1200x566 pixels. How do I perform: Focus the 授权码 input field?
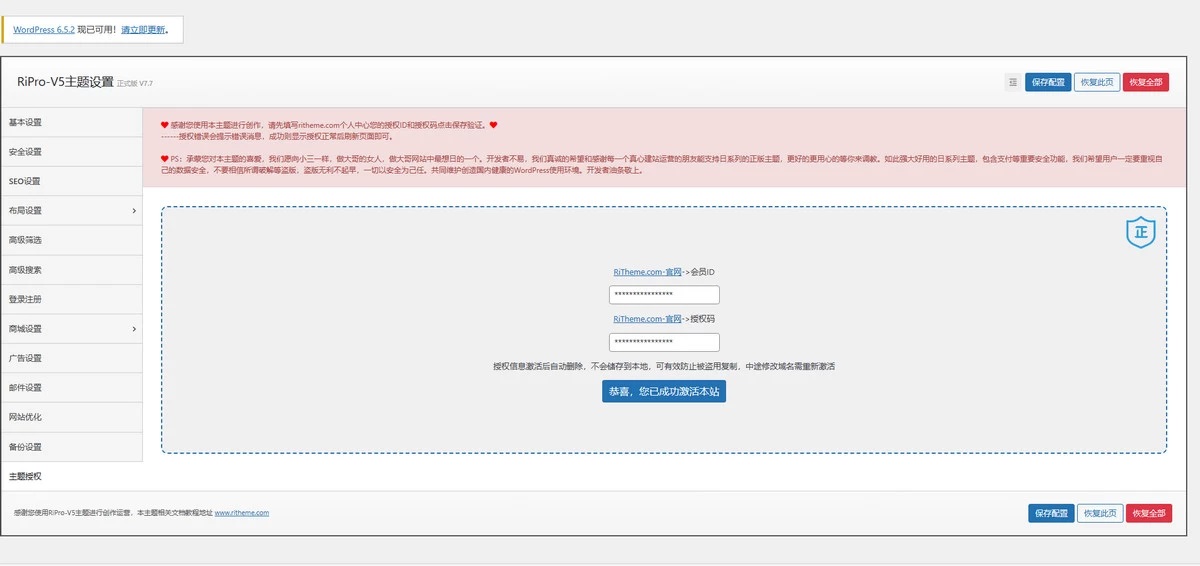click(664, 342)
